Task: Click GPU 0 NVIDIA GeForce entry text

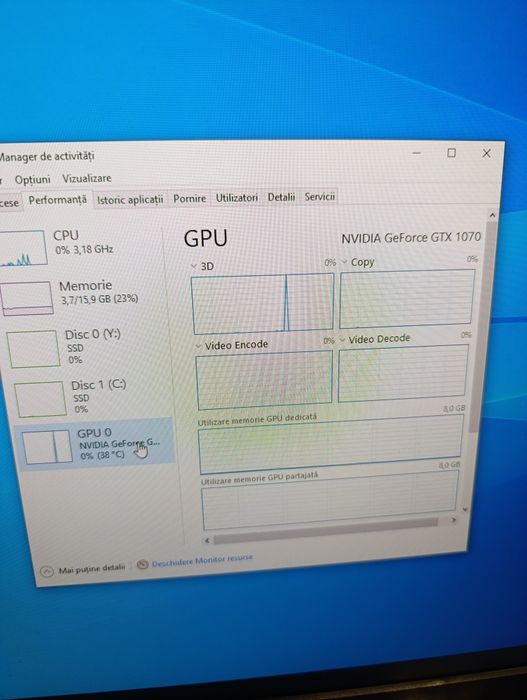Action: click(119, 444)
